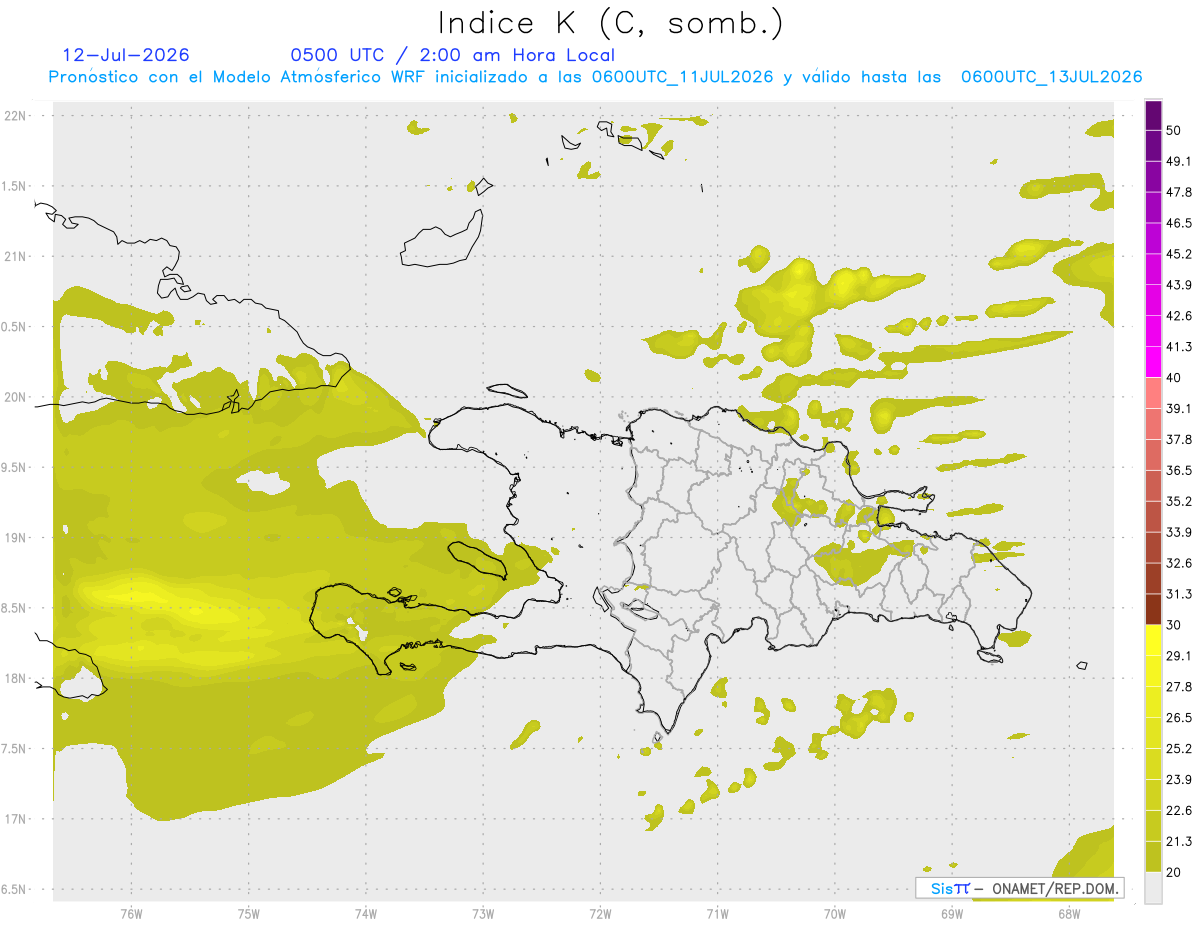Click the magenta colorbar segment between 40 and 41.3
This screenshot has width=1200, height=927.
[1154, 362]
